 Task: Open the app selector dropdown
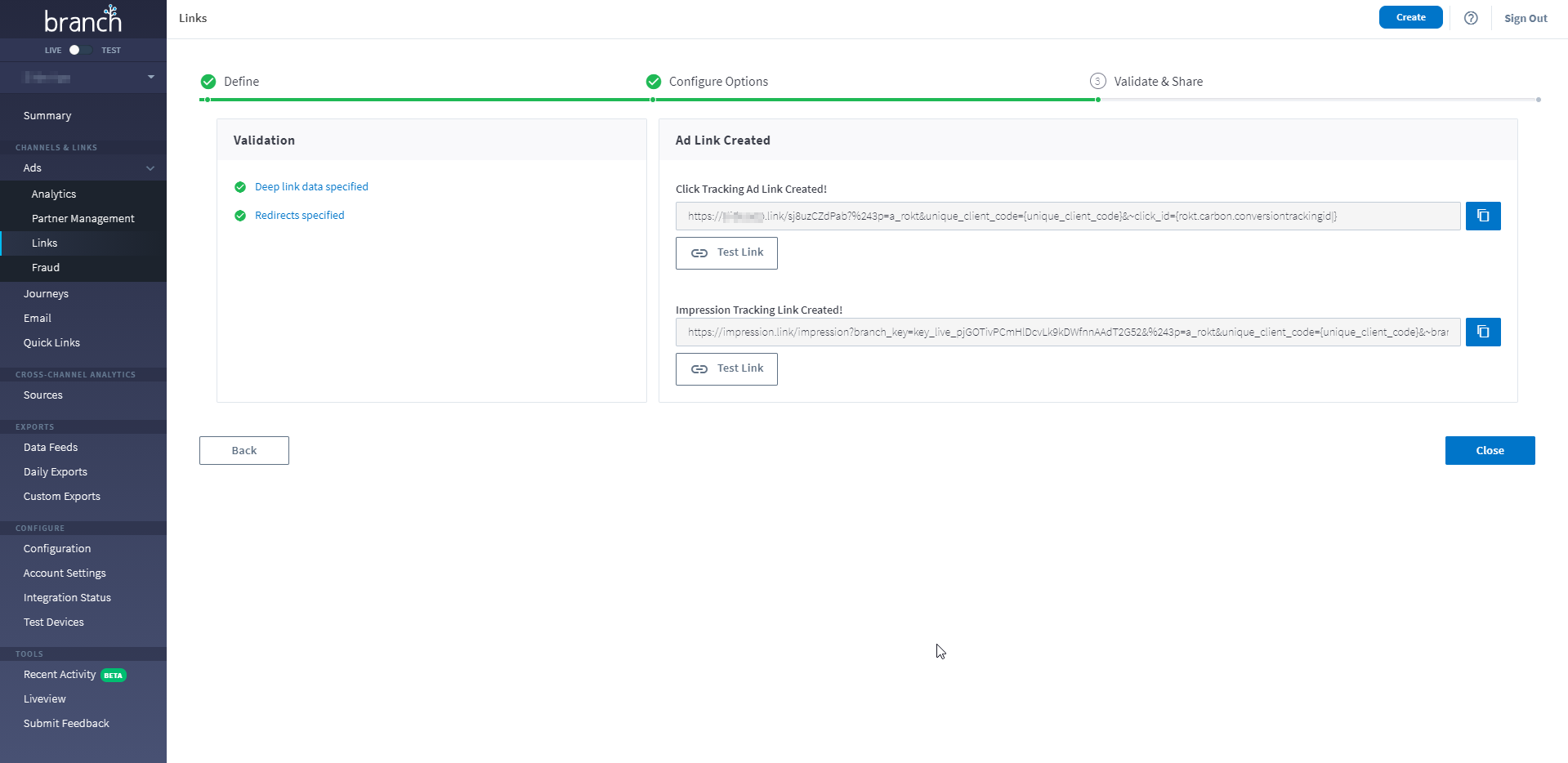pos(150,78)
